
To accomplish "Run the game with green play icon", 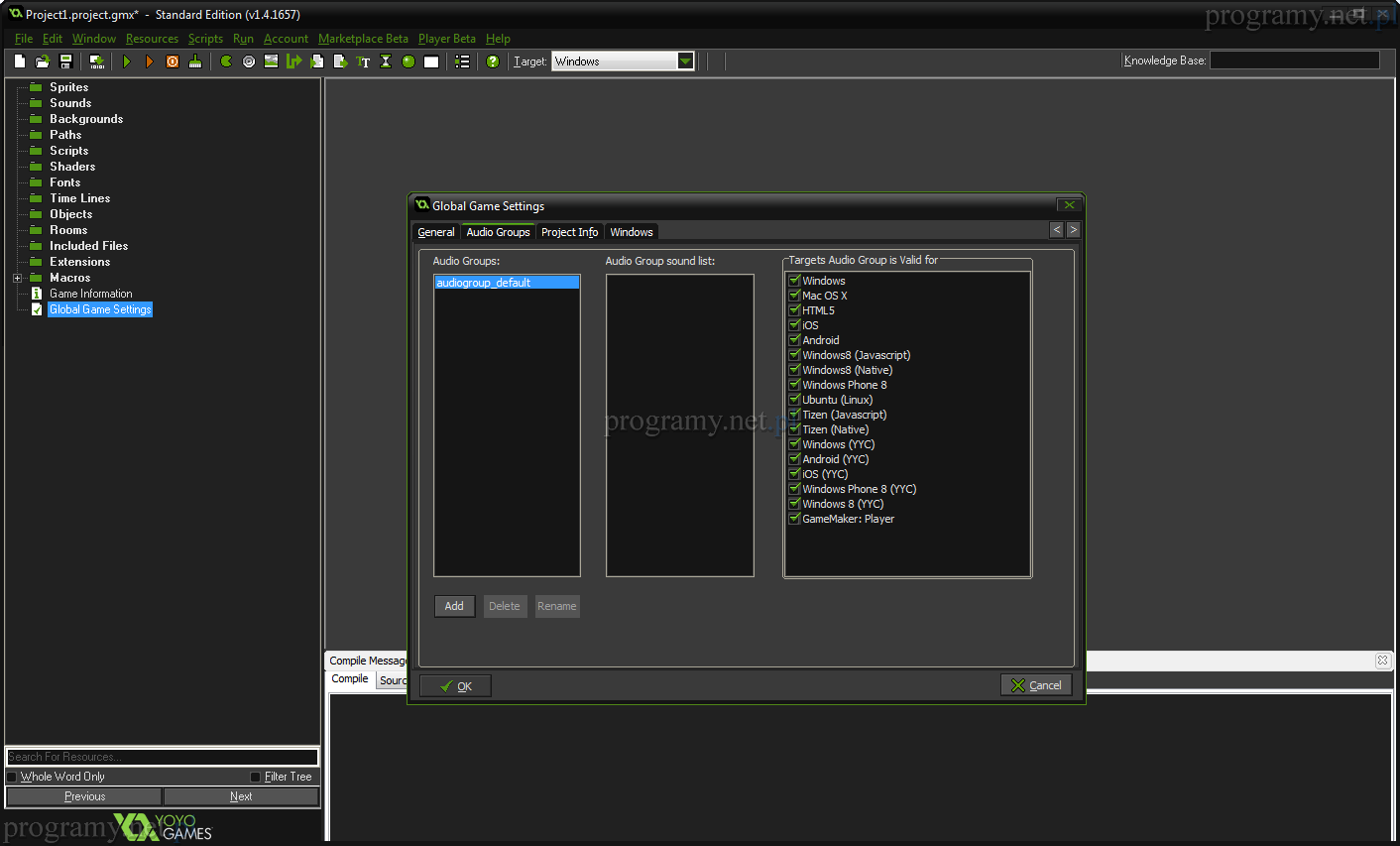I will click(127, 61).
